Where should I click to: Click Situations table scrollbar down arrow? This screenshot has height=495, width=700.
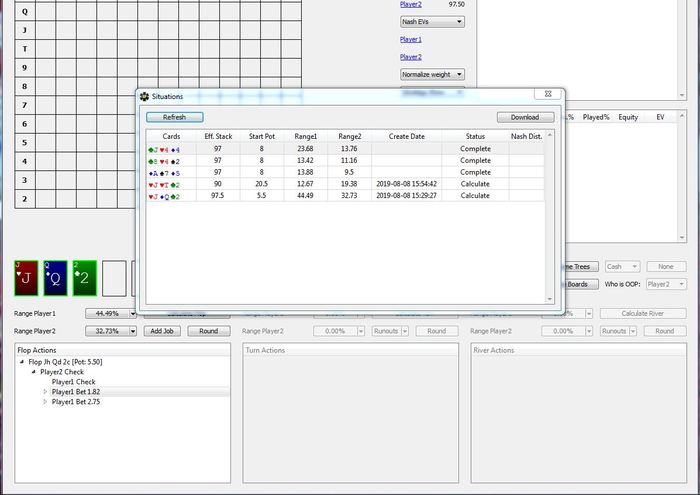click(x=550, y=299)
